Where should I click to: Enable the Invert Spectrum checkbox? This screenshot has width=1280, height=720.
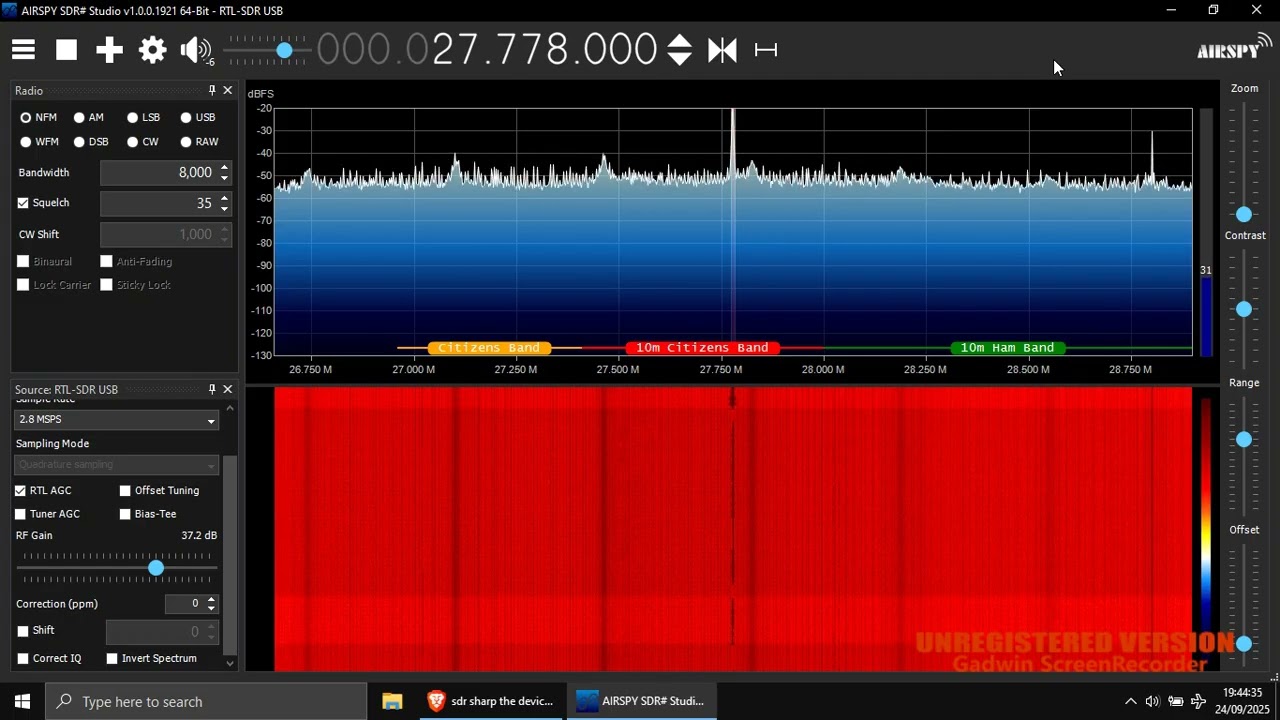click(x=112, y=659)
